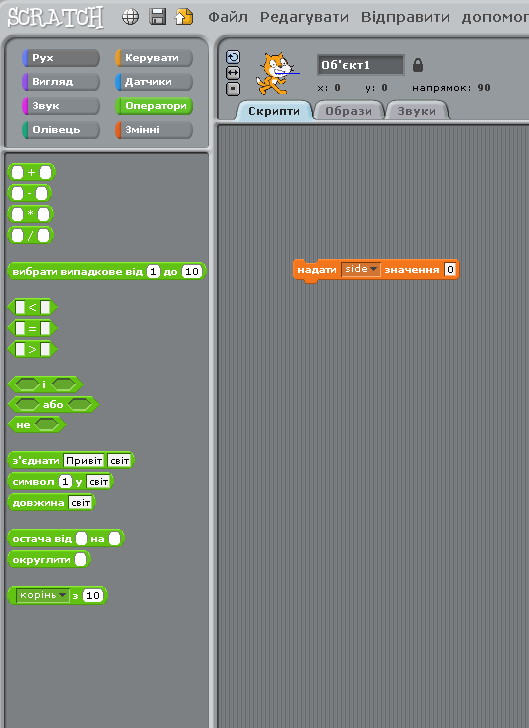The image size is (529, 728).
Task: Click the division (/) operator block
Action: tap(31, 235)
